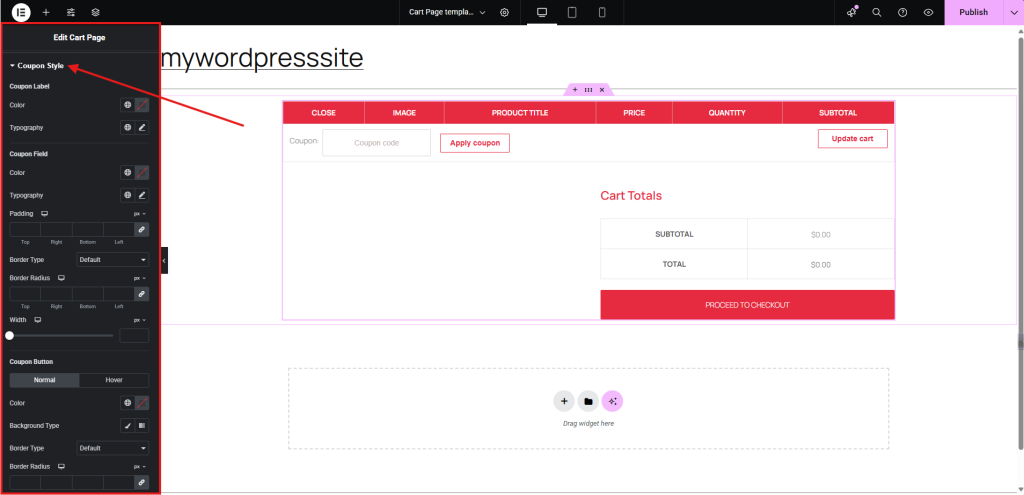Change Coupon Field Border Radius unit

[140, 278]
